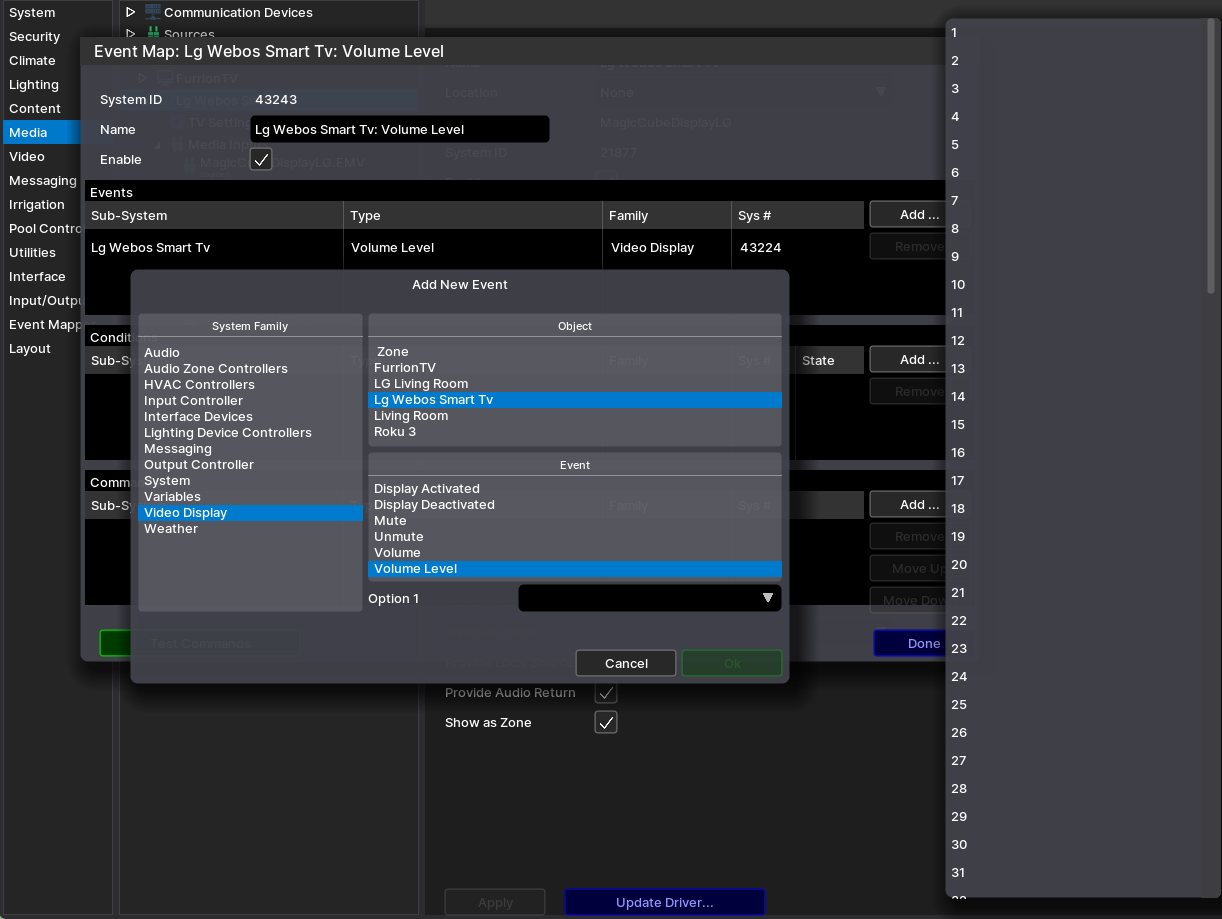Select Lighting Device Controllers family

coord(250,432)
